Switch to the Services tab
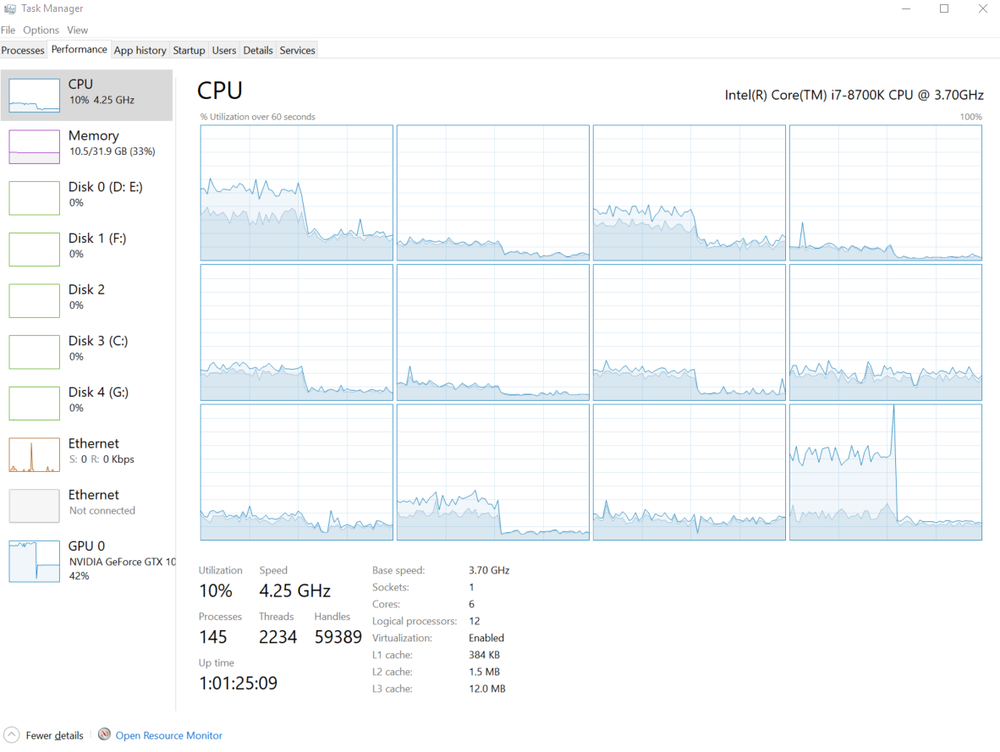1000x752 pixels. pos(297,50)
